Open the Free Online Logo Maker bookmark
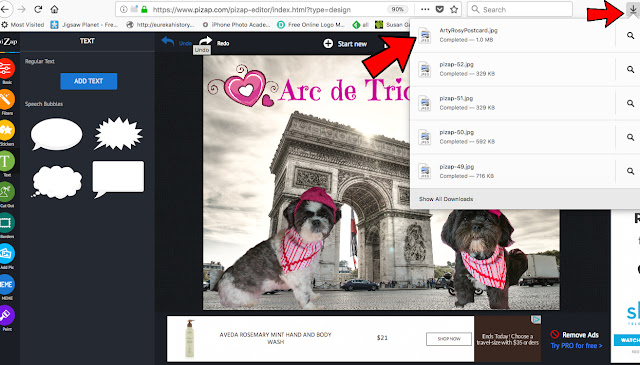640x365 pixels. [311, 24]
